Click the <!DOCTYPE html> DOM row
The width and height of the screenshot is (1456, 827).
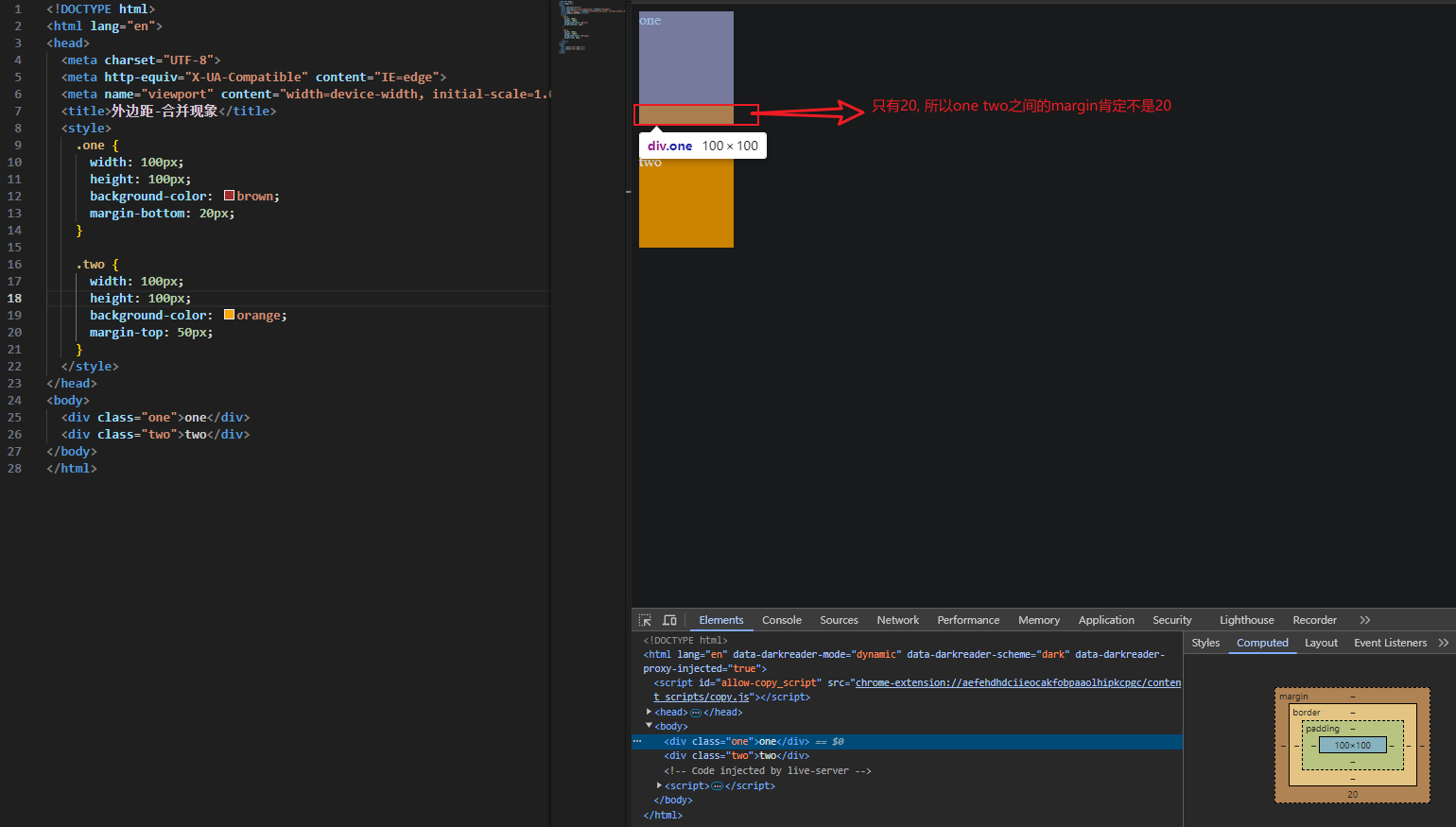click(x=907, y=640)
